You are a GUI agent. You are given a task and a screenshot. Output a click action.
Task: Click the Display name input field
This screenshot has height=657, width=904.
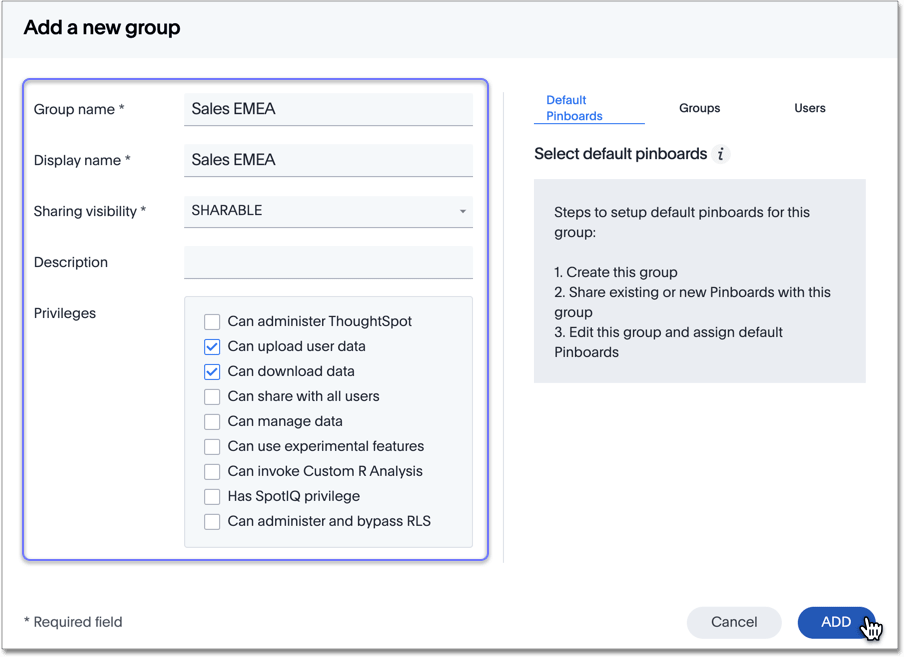pos(328,160)
